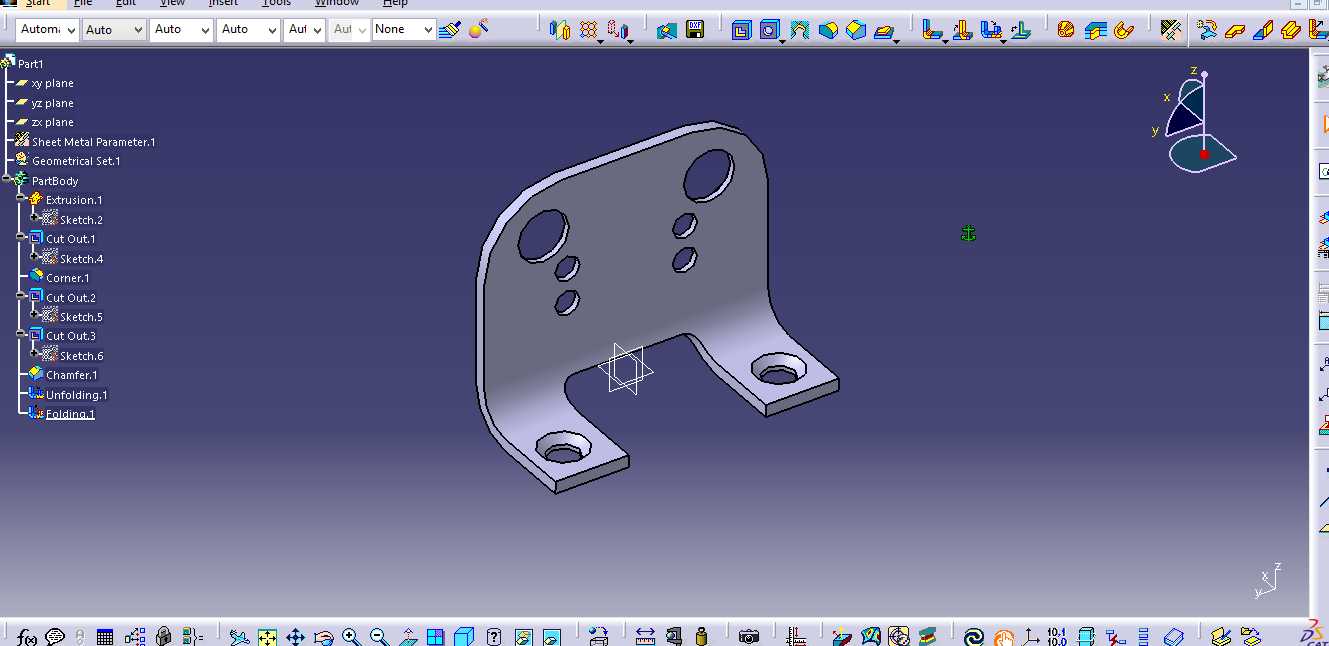Click the Fit All In icon
Viewport: 1329px width, 646px height.
267,636
